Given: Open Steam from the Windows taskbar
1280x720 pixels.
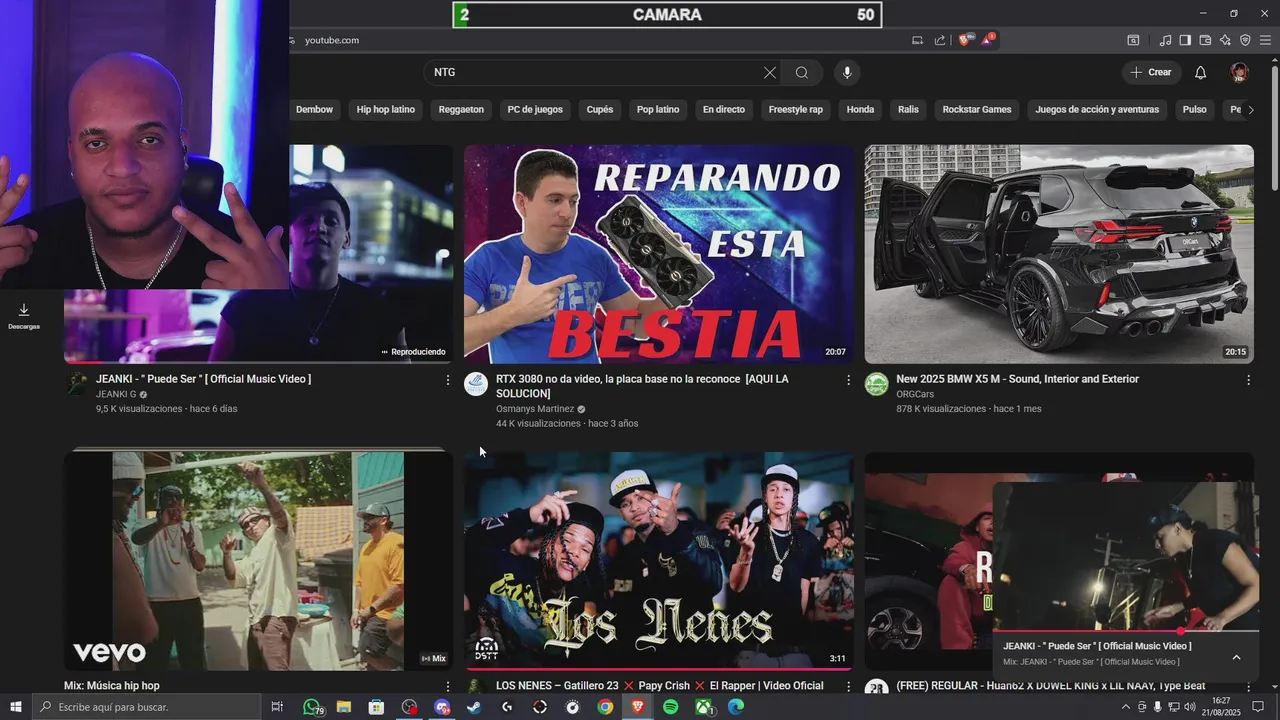Looking at the screenshot, I should pyautogui.click(x=474, y=707).
